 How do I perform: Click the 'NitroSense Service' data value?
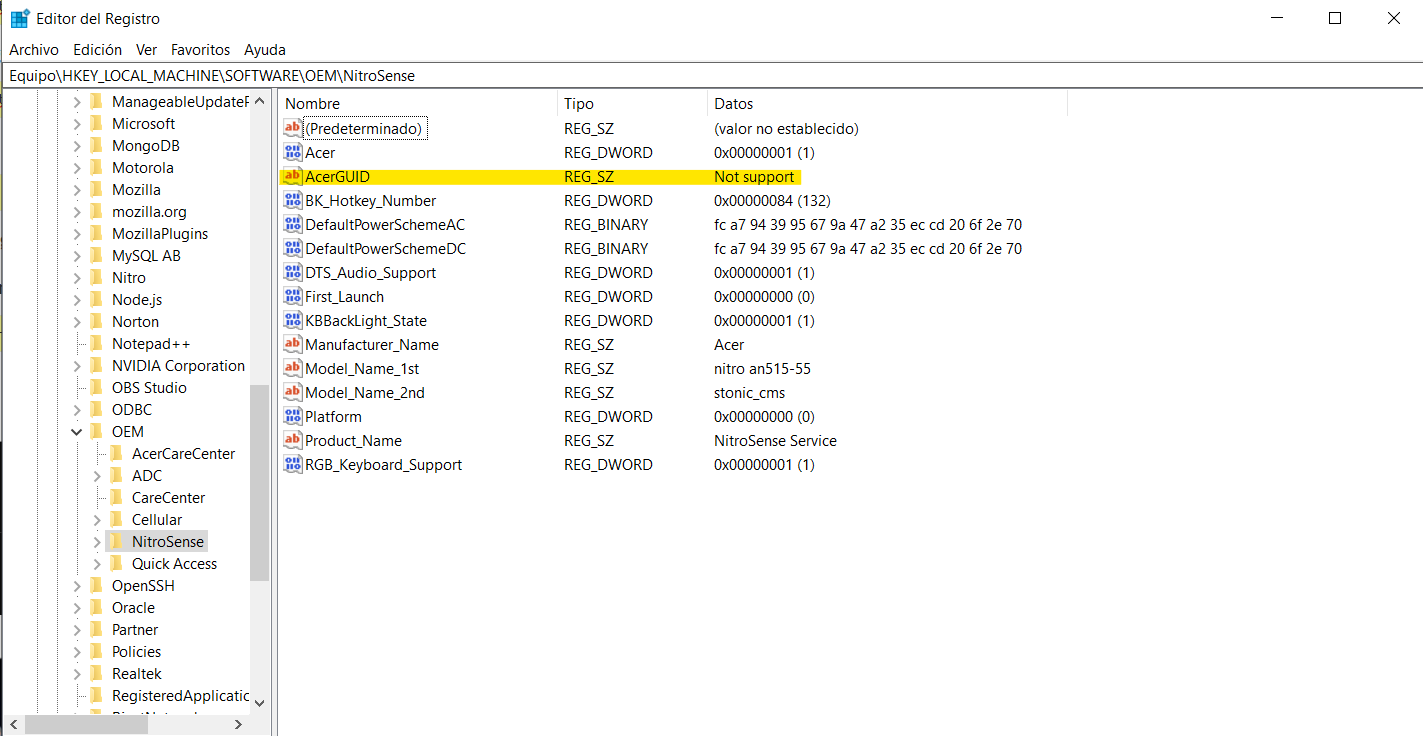775,440
